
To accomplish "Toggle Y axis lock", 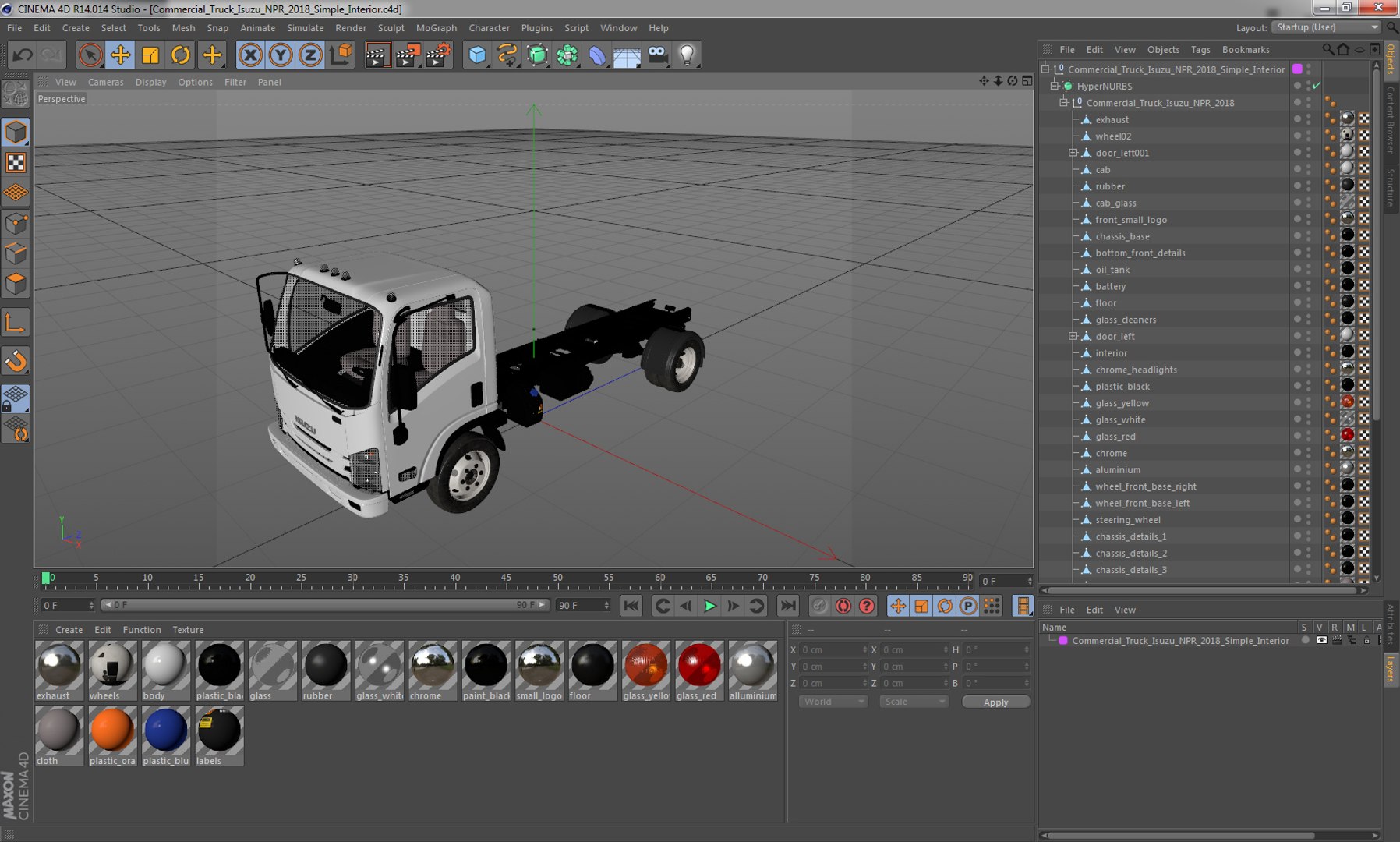I will [x=281, y=55].
